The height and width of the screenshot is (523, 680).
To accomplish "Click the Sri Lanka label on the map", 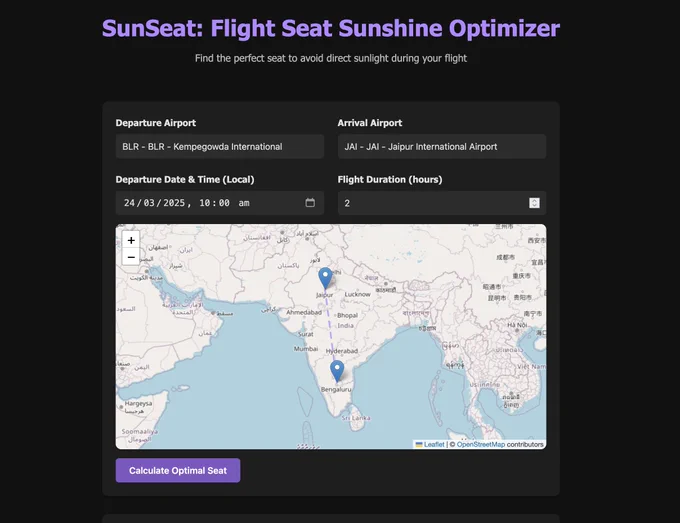I will click(x=356, y=418).
